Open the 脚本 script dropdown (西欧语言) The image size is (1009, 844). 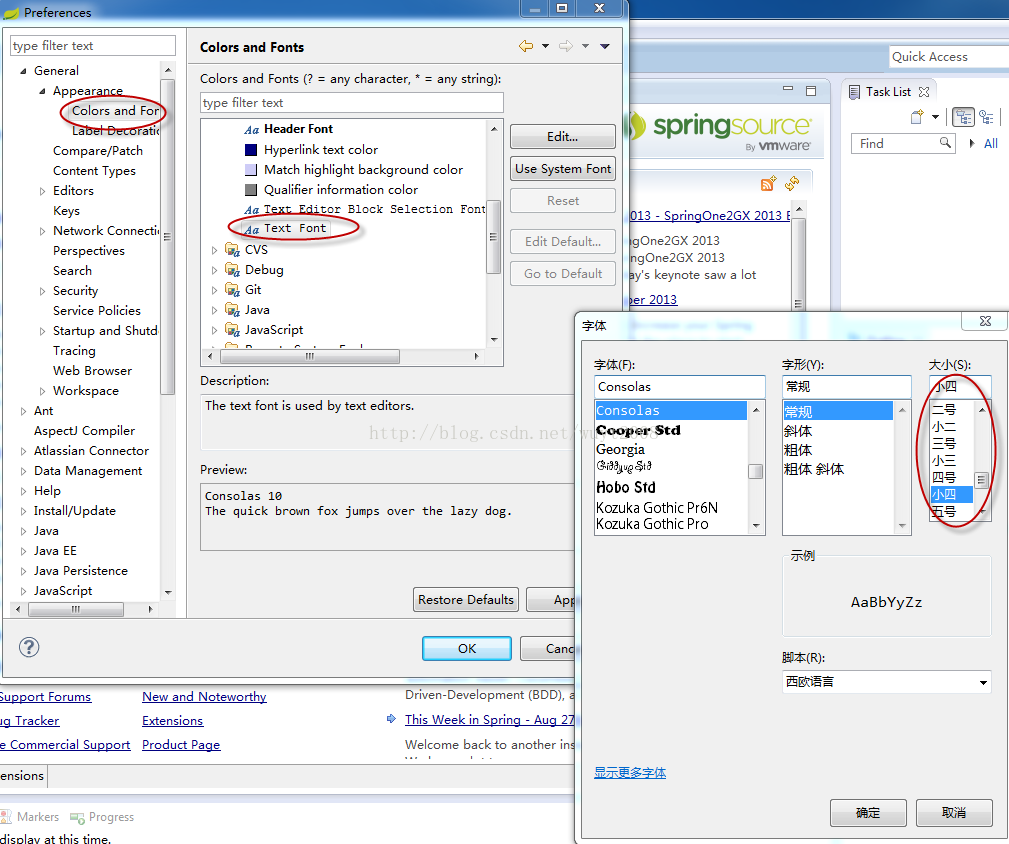(x=886, y=682)
